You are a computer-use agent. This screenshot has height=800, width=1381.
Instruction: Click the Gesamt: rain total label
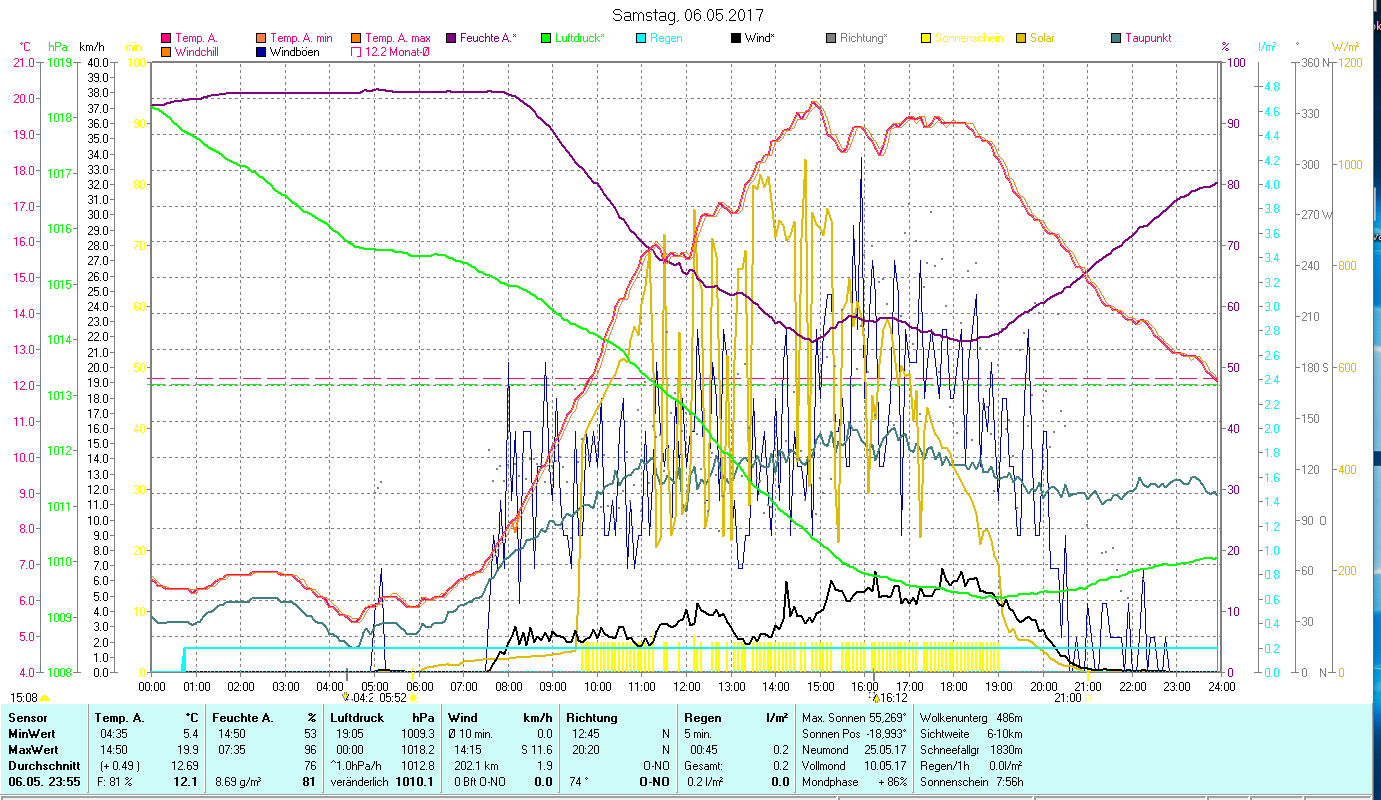[704, 766]
